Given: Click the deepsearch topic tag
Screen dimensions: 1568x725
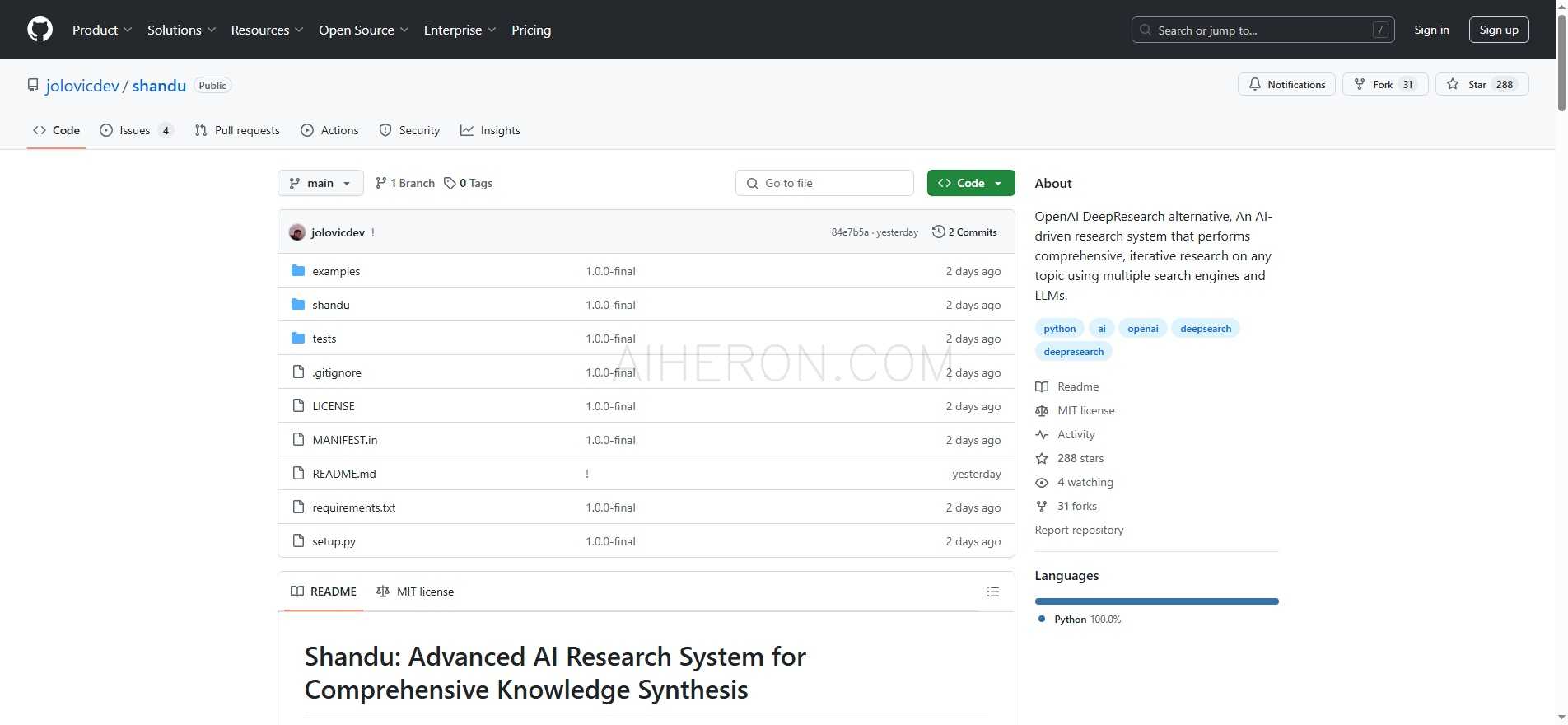Looking at the screenshot, I should 1206,328.
